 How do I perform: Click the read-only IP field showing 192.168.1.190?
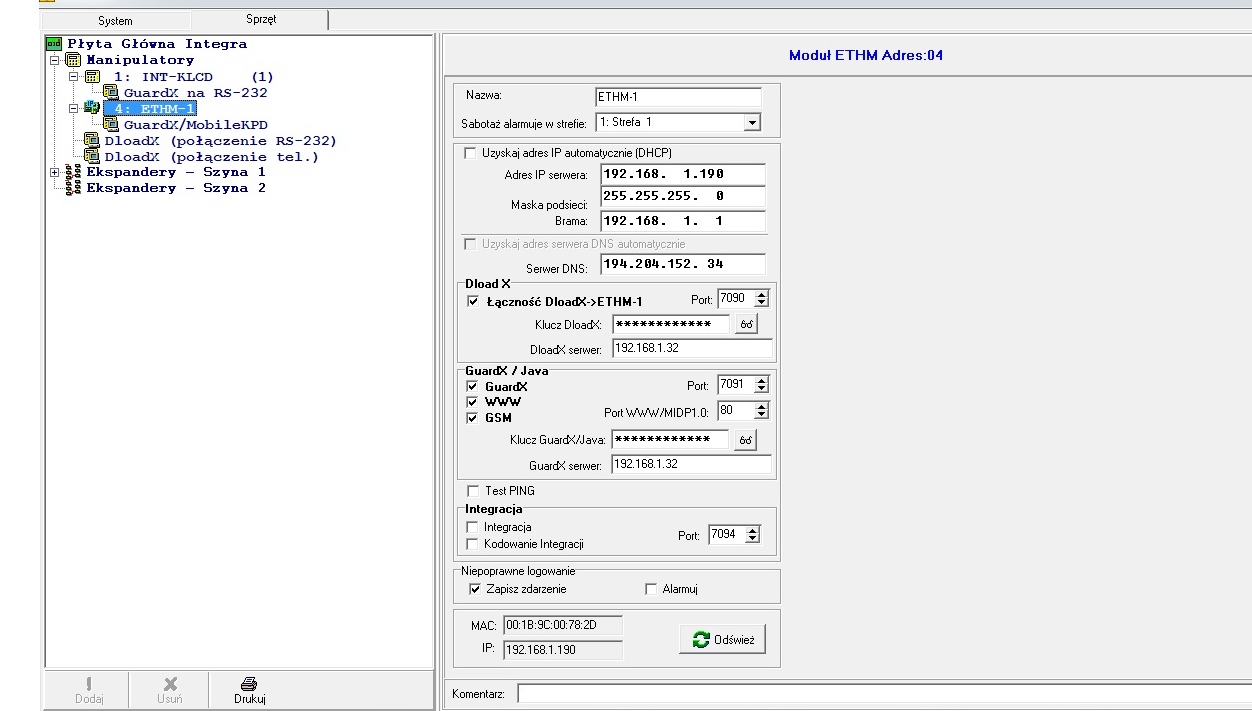[x=562, y=650]
